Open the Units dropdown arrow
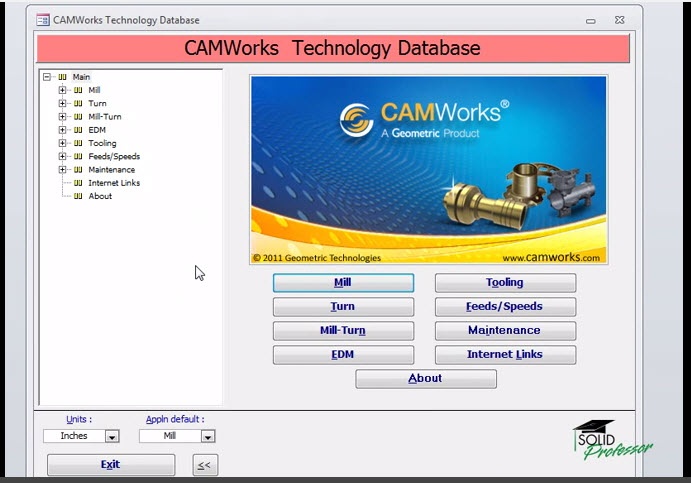 112,436
